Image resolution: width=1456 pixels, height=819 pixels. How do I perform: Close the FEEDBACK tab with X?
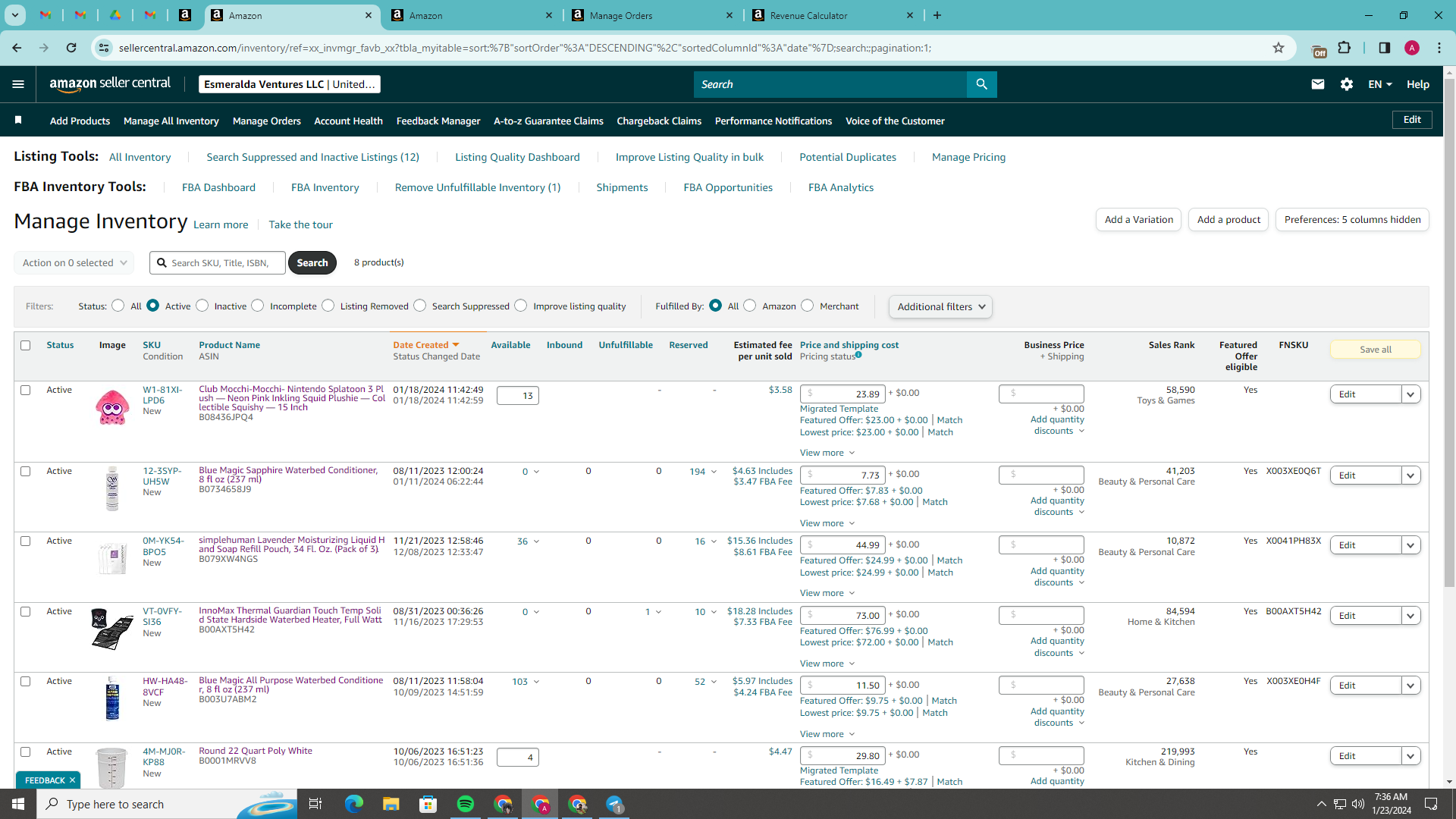(x=73, y=780)
